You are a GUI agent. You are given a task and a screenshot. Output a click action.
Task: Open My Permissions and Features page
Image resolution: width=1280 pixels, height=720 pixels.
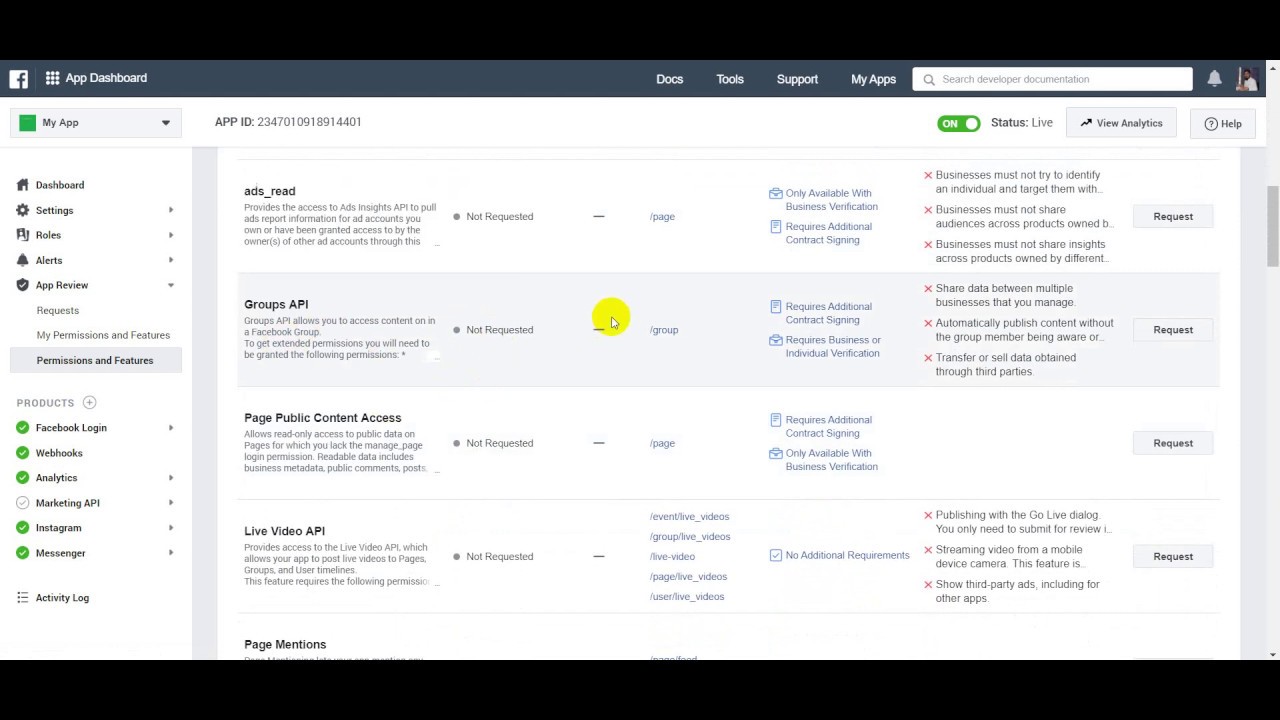(103, 335)
